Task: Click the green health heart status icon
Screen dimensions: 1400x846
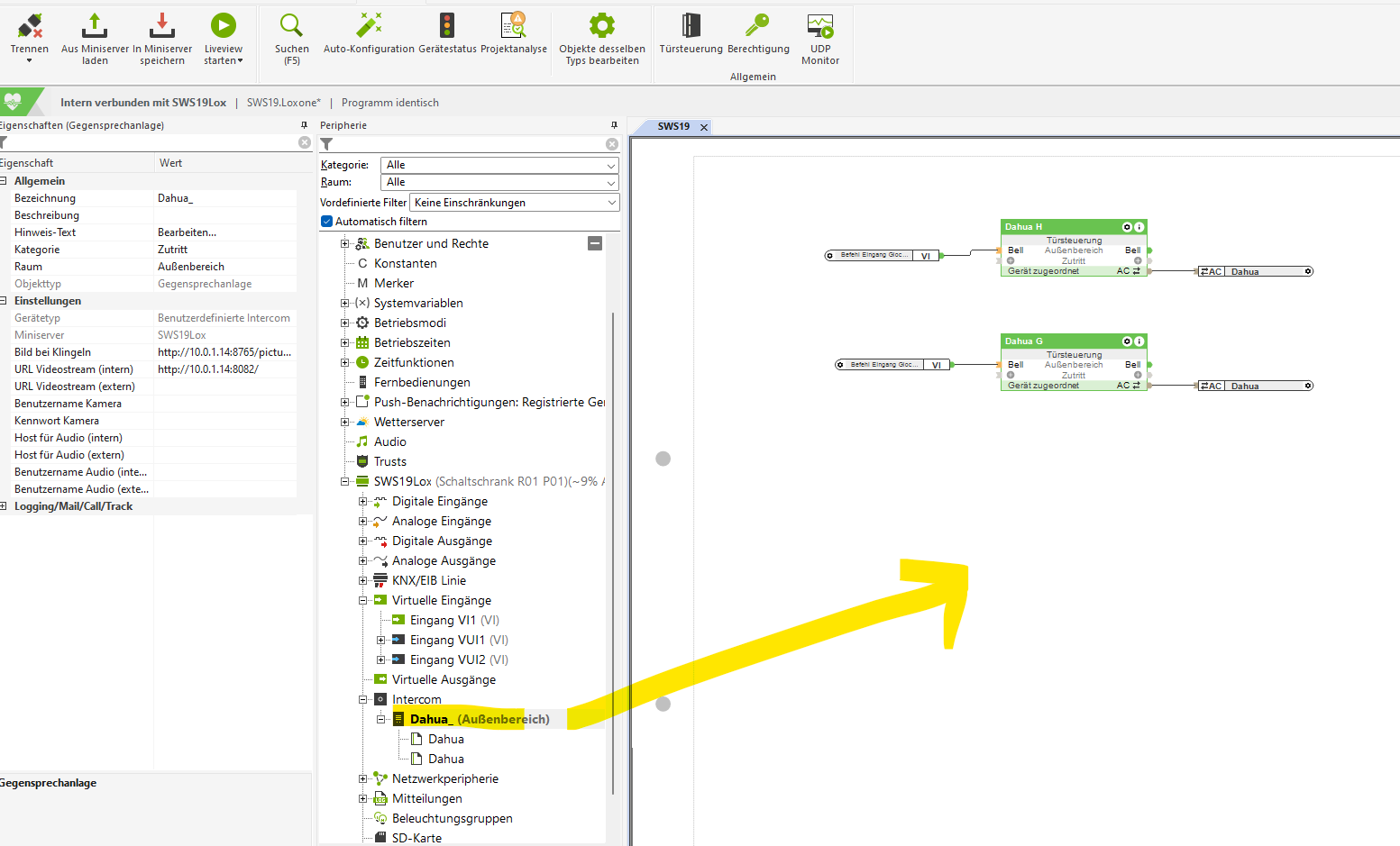Action: (x=13, y=102)
